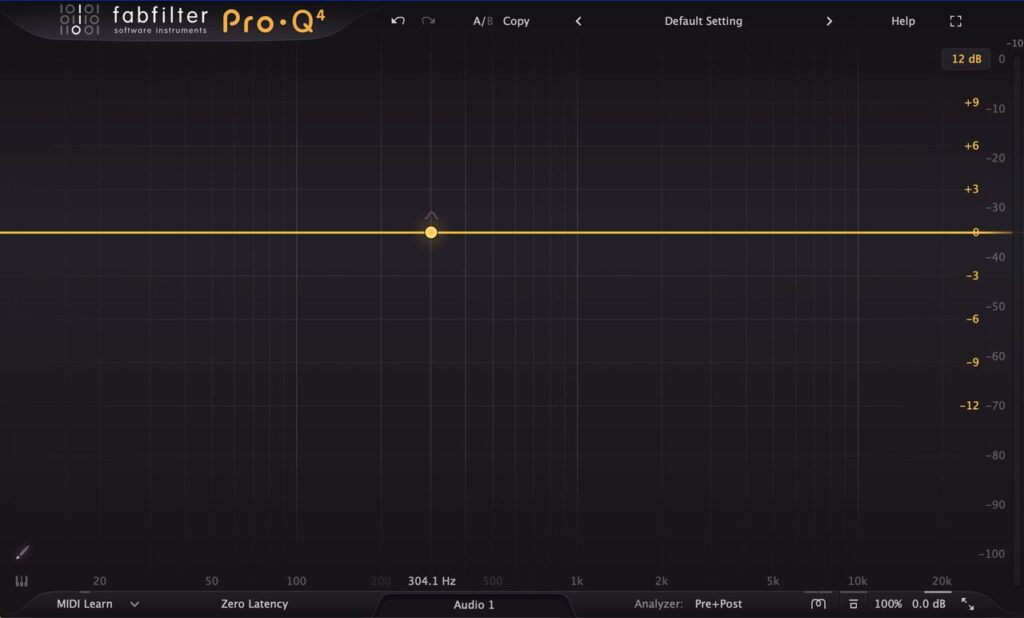This screenshot has height=618, width=1024.
Task: Select the EQ band dot at 304.1 Hz
Action: pyautogui.click(x=431, y=233)
